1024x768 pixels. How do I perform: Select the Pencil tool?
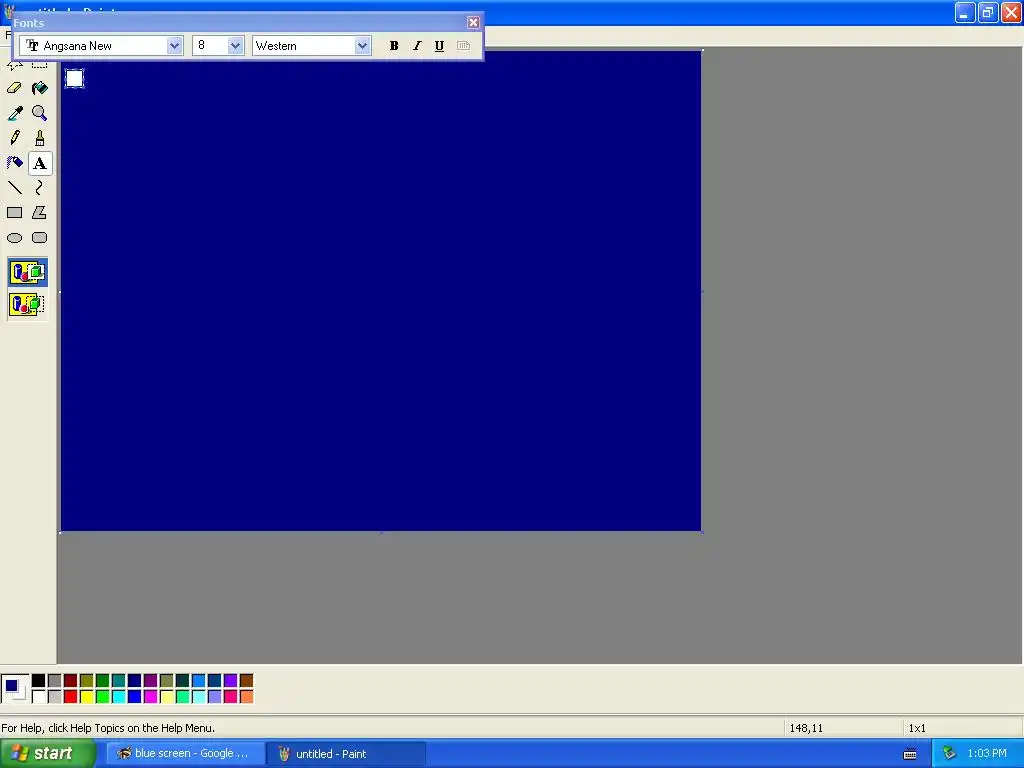coord(14,138)
